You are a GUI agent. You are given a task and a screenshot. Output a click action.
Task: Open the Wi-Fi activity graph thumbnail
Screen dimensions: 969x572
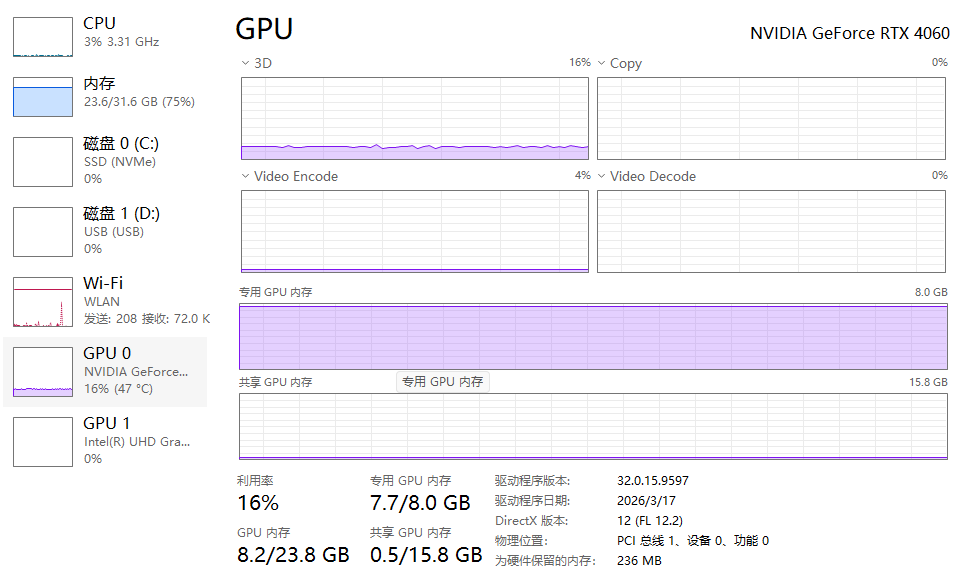(43, 302)
